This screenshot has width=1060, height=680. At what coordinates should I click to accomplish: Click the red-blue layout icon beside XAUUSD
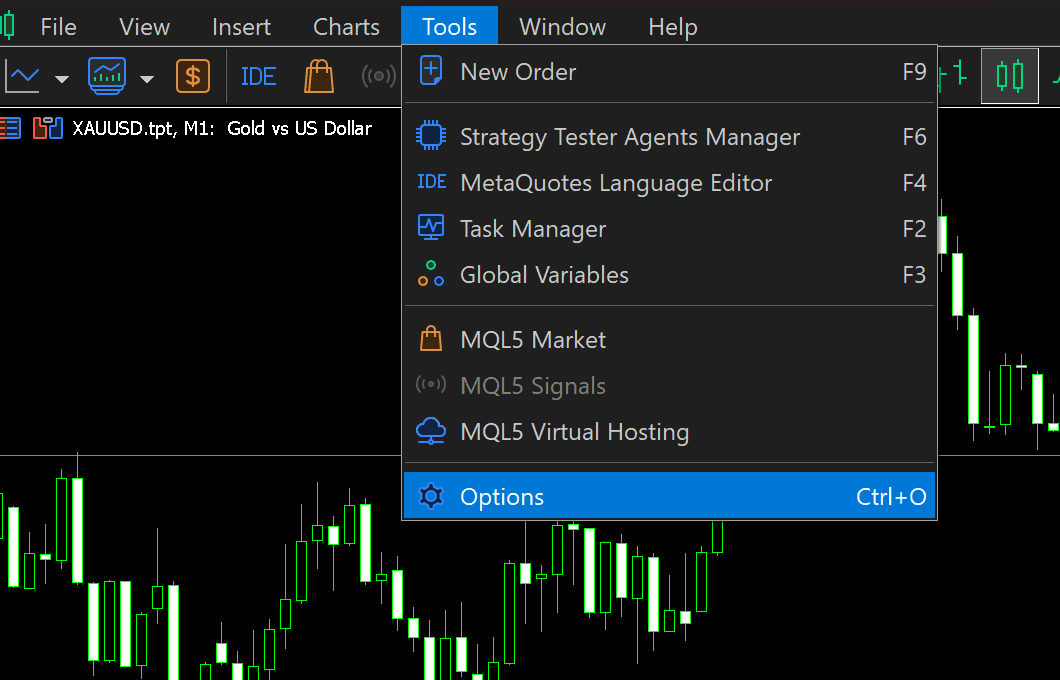[47, 128]
